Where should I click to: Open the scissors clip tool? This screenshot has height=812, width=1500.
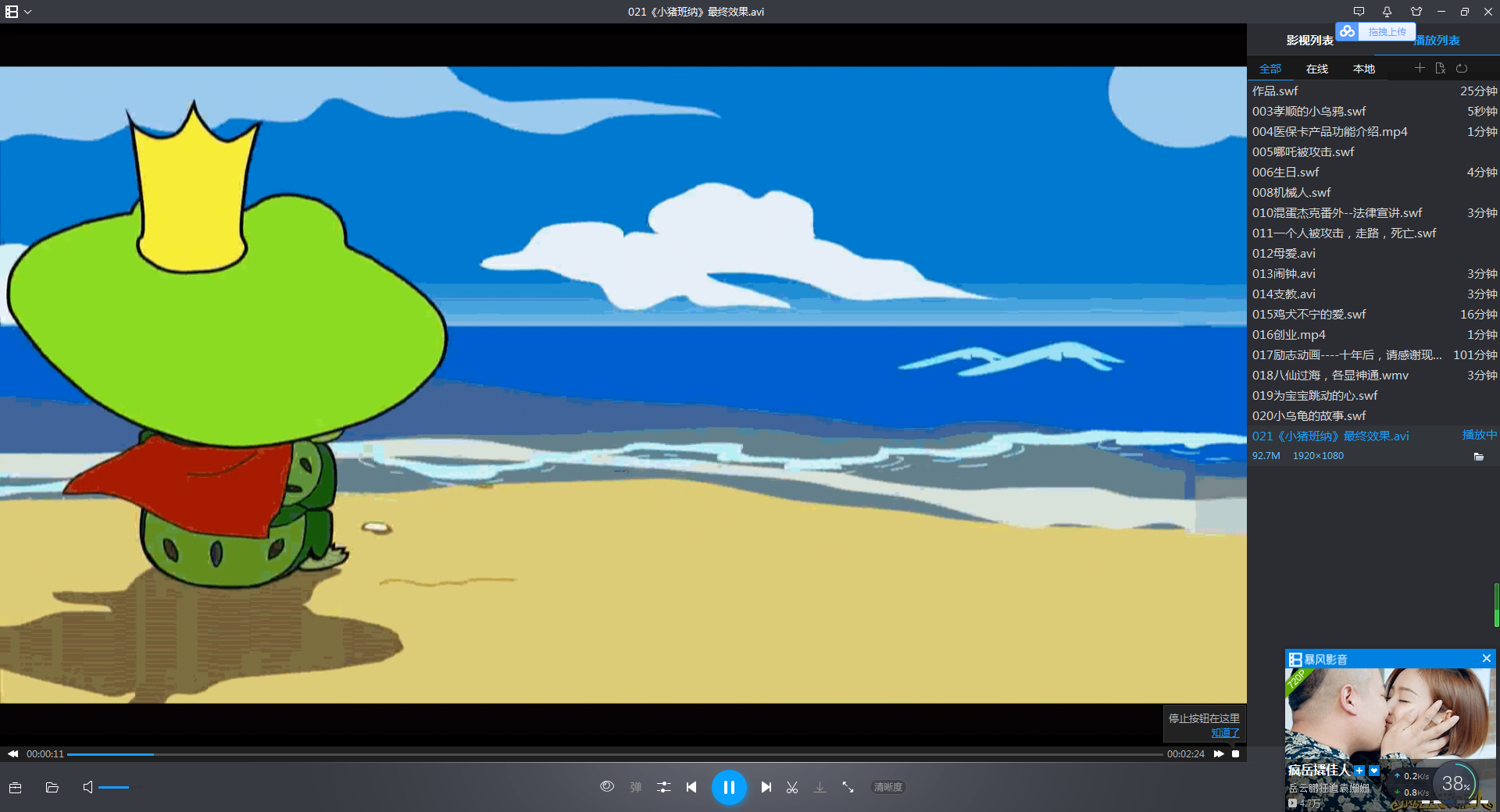[792, 787]
